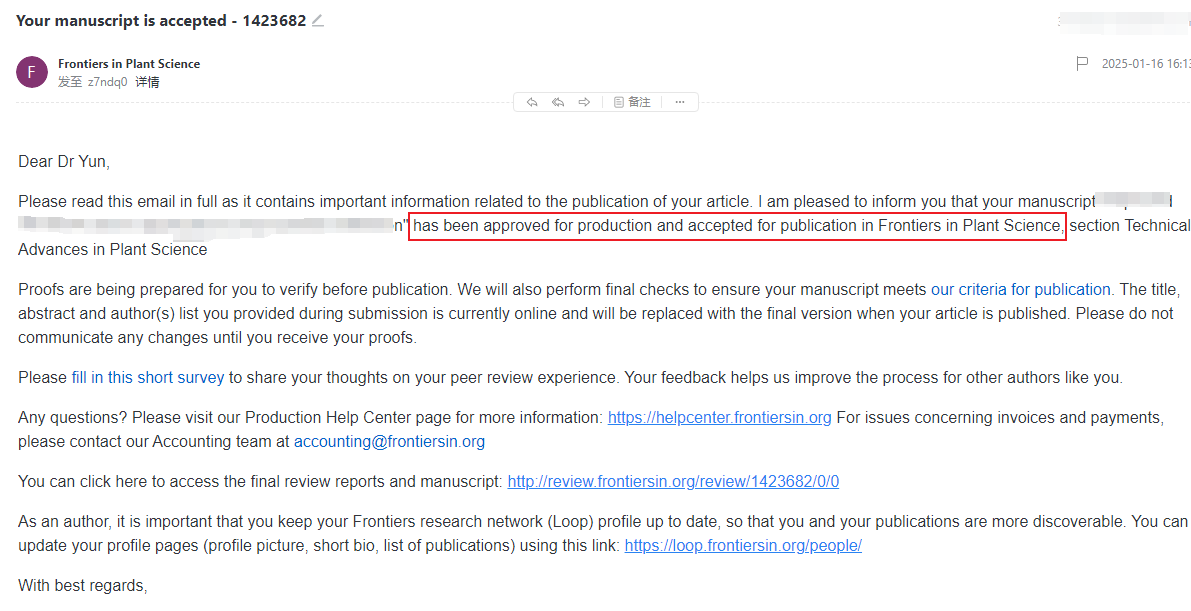Open the review.frontiersin.org/review/1423682/0/0 link
1191x611 pixels.
pyautogui.click(x=673, y=482)
